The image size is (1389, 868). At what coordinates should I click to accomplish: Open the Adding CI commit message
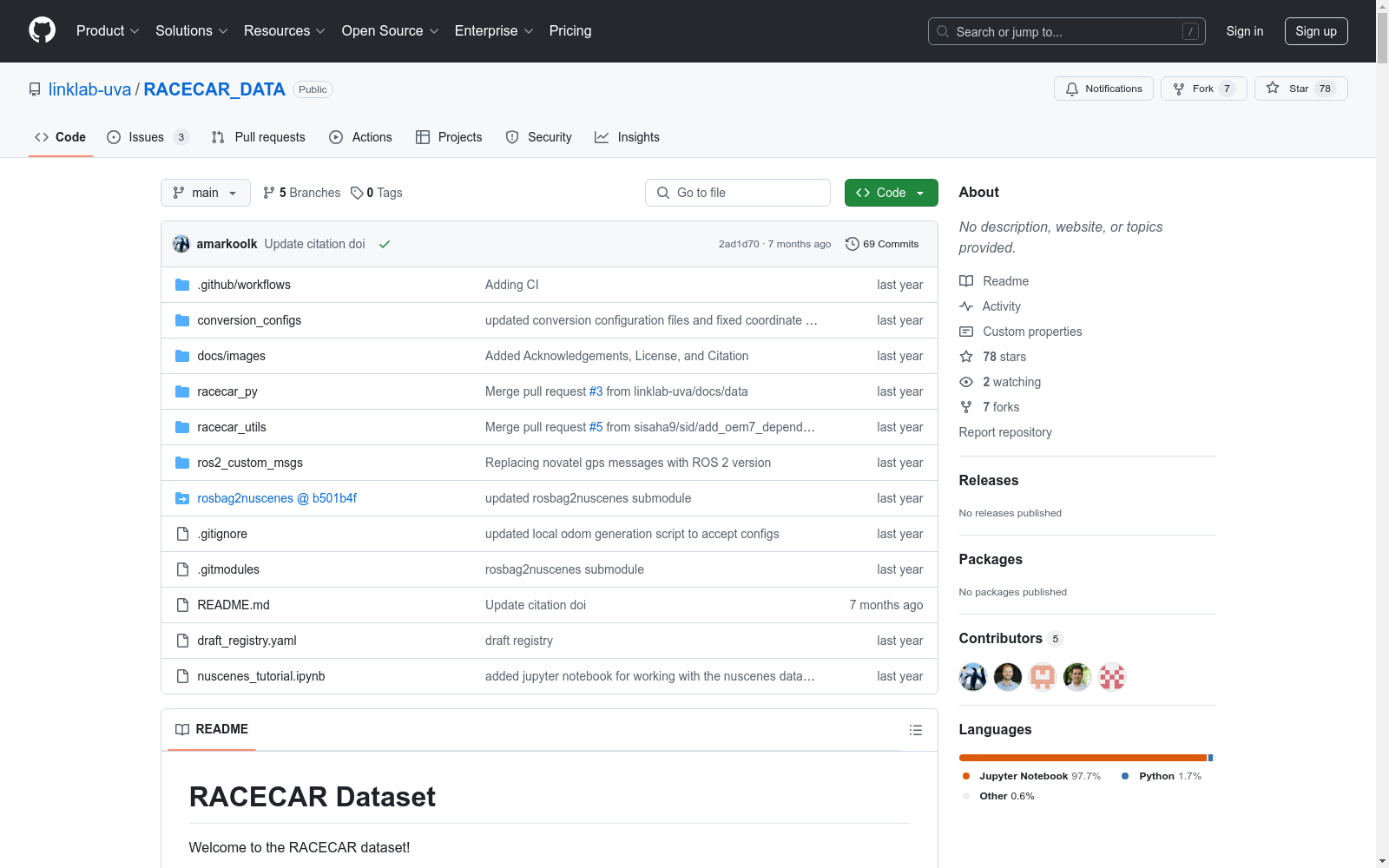pos(512,285)
